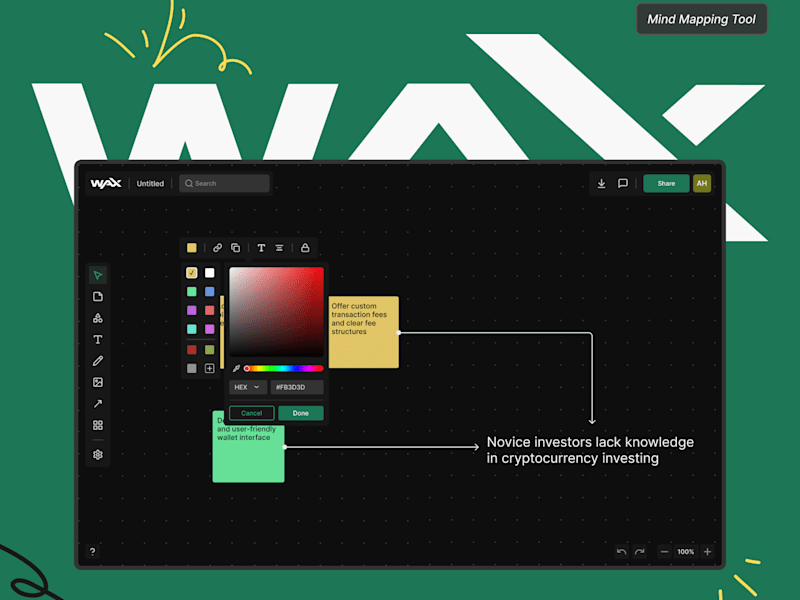Screen dimensions: 800x600
Task: Click the Share button
Action: (x=666, y=183)
